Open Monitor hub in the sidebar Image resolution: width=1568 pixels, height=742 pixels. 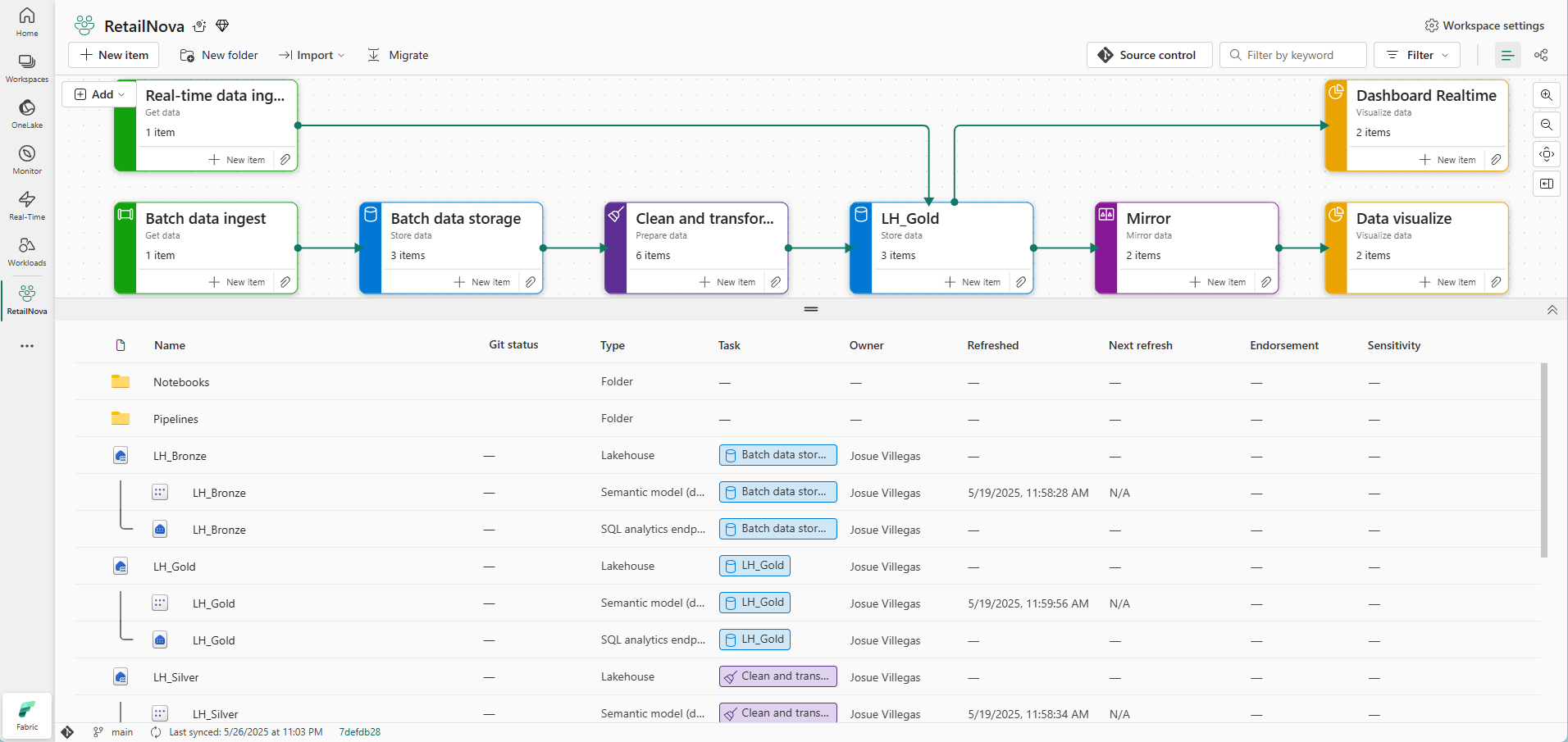[27, 160]
